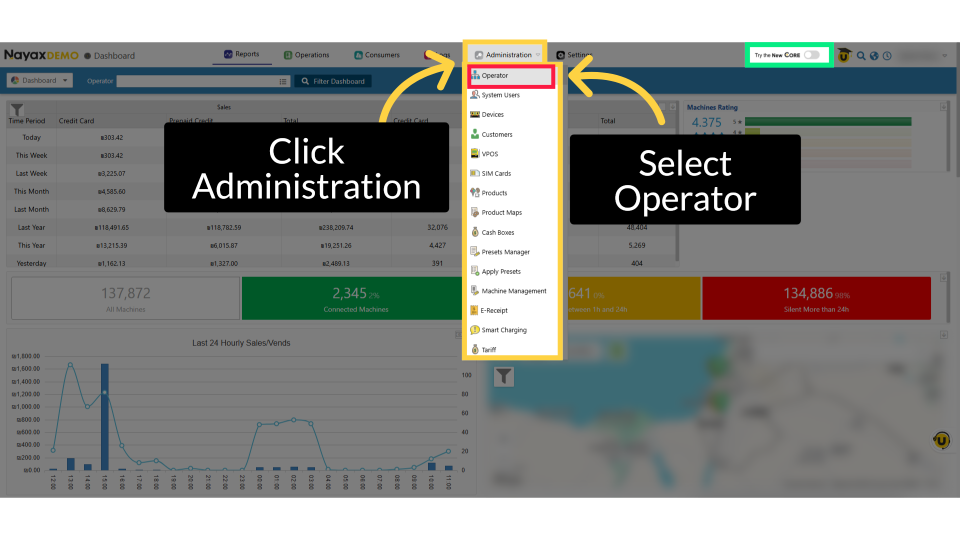This screenshot has width=960, height=540.
Task: Click the E-Receipt icon
Action: [x=474, y=310]
